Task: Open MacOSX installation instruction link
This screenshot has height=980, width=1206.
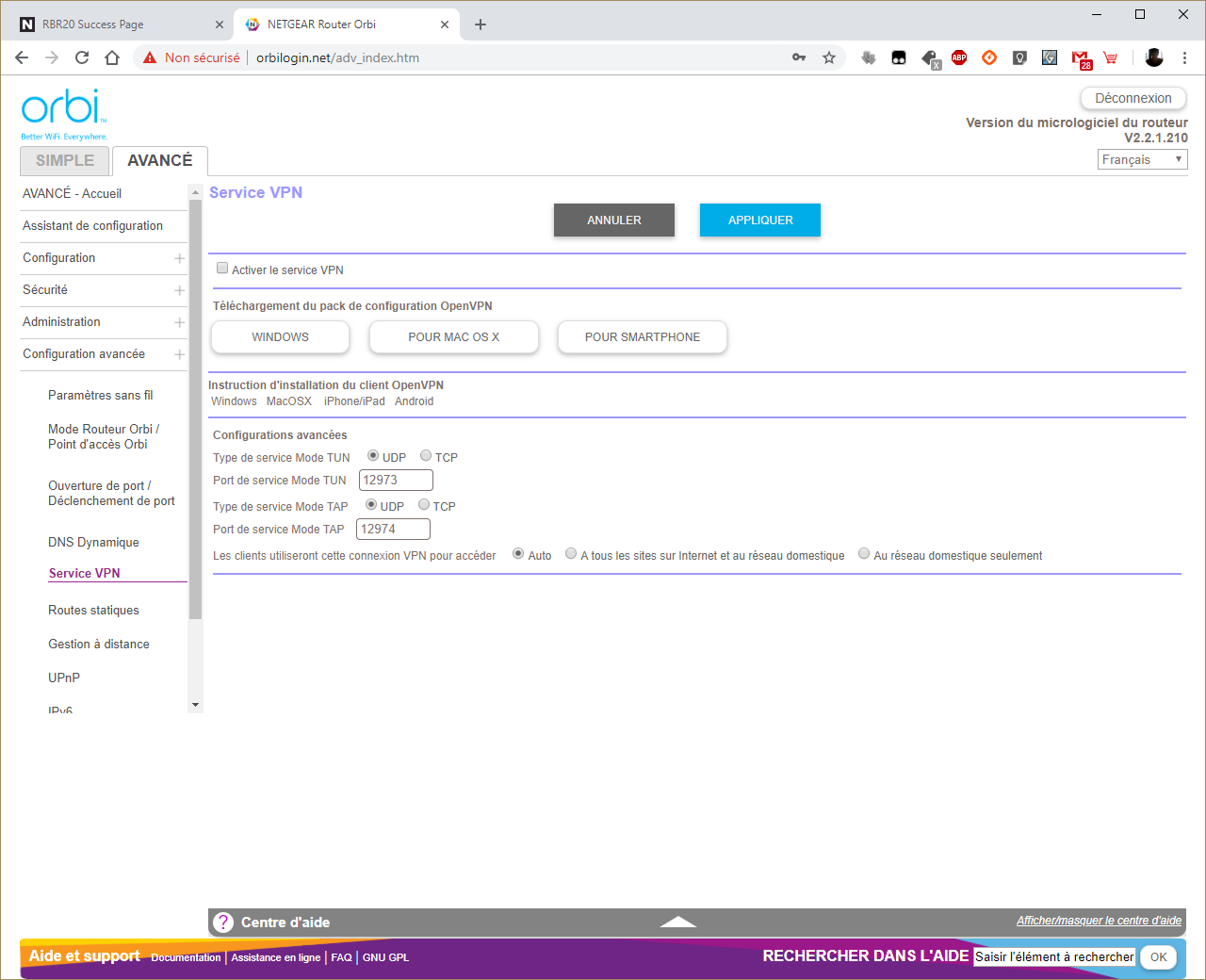Action: 289,401
